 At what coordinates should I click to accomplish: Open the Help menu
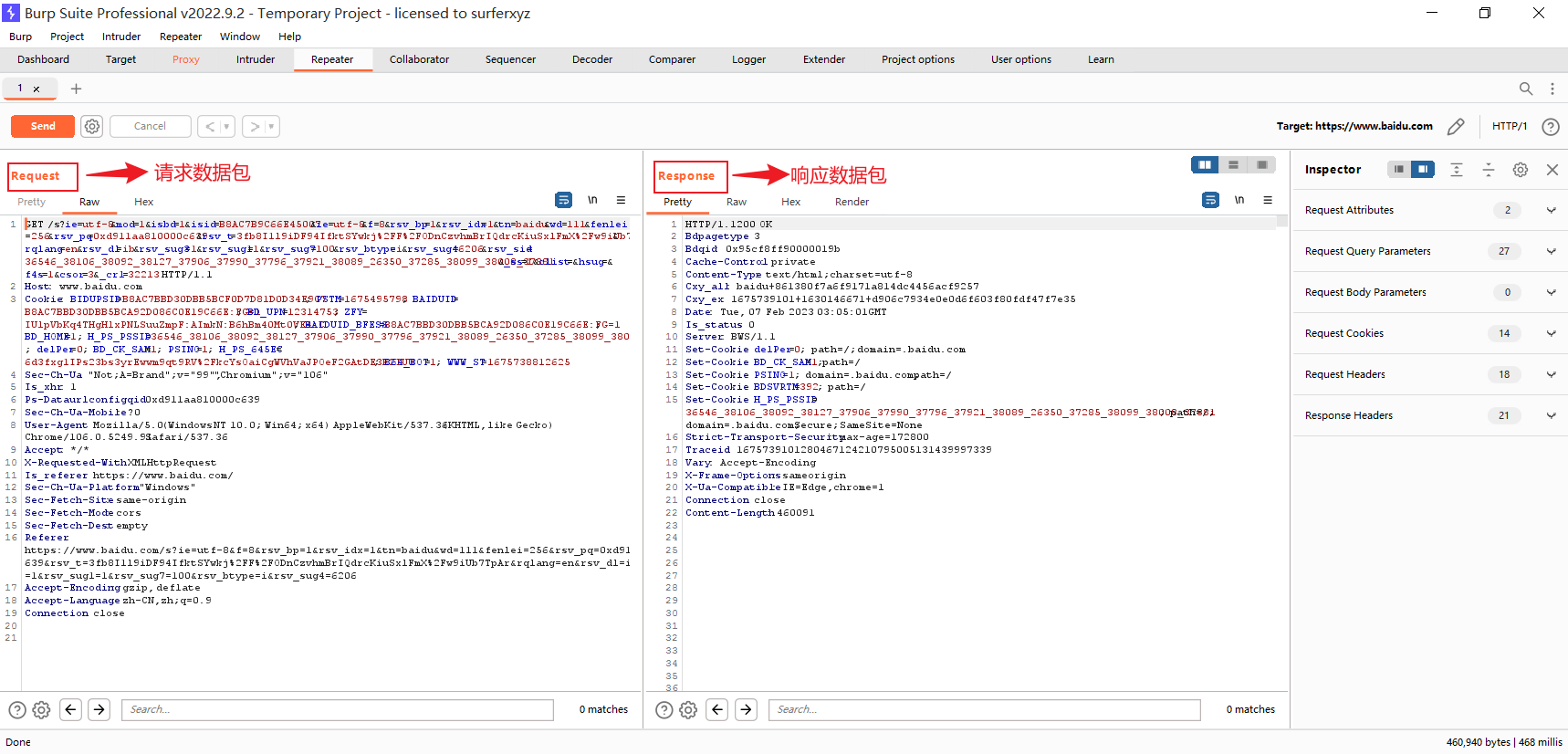pyautogui.click(x=289, y=37)
